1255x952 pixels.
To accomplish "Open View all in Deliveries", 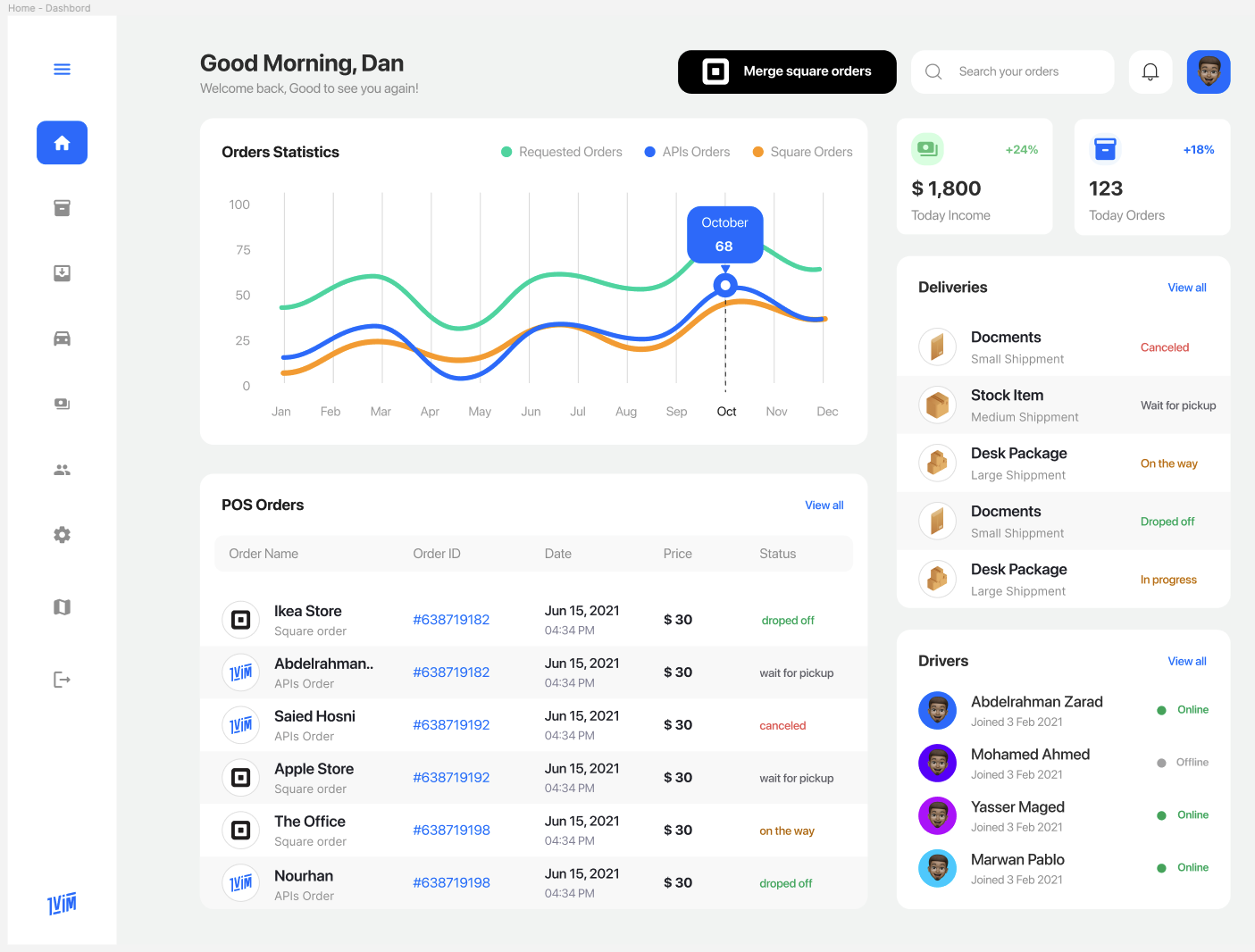I will pos(1186,288).
